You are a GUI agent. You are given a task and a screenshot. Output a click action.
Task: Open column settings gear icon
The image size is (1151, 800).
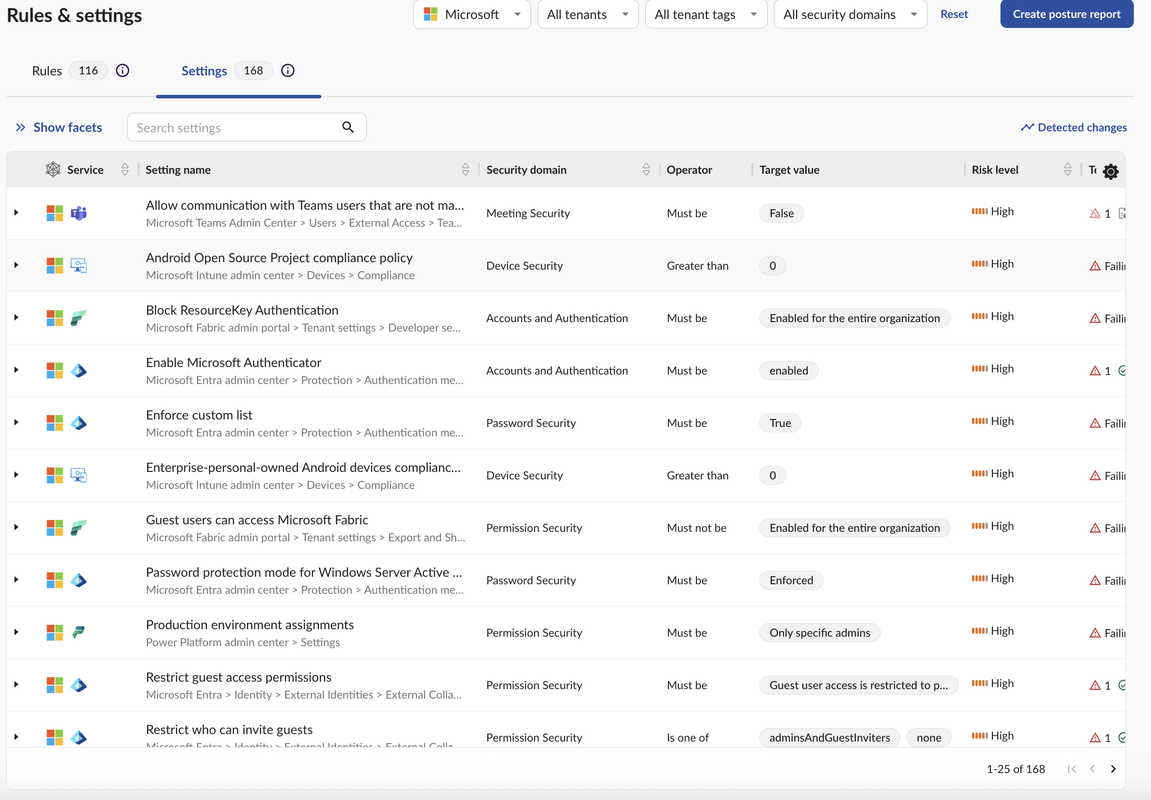[1111, 171]
